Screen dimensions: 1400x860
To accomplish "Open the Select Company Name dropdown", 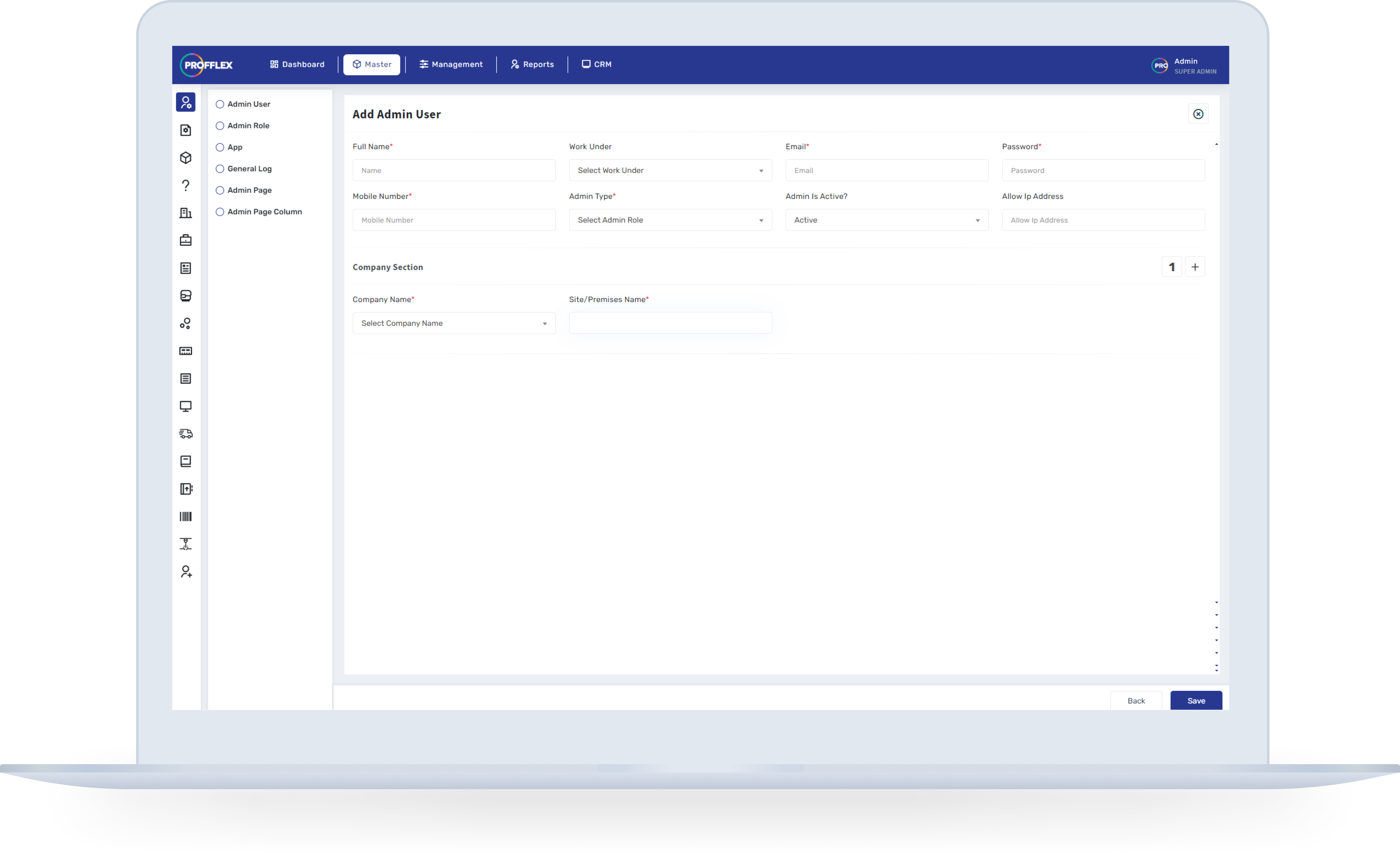I will click(x=454, y=323).
